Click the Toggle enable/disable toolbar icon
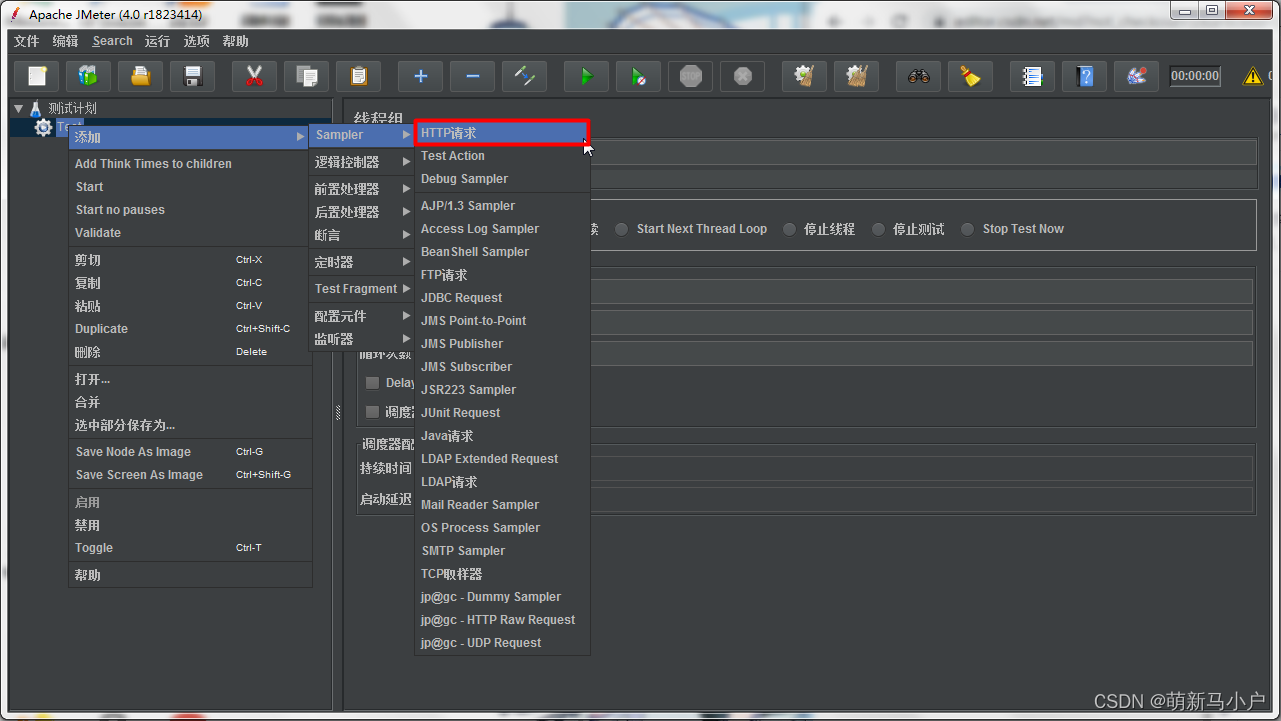1281x721 pixels. click(x=524, y=76)
